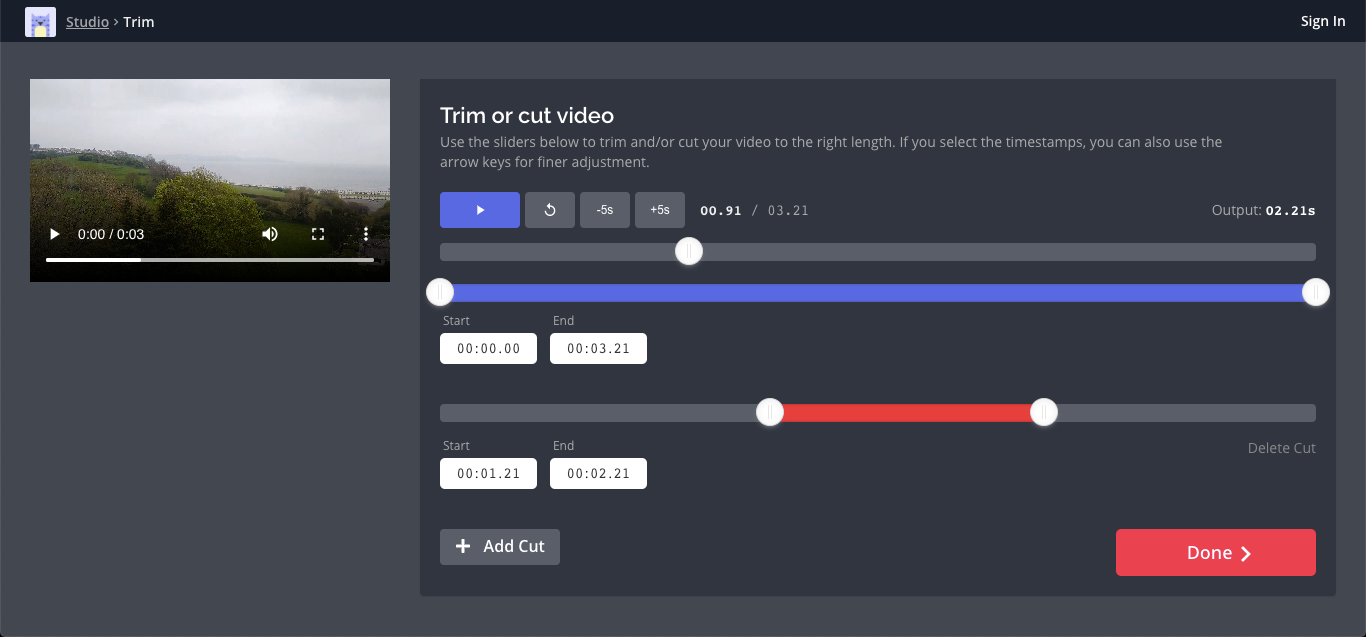This screenshot has height=637, width=1366.
Task: Click the red cut segment bar
Action: pos(906,413)
